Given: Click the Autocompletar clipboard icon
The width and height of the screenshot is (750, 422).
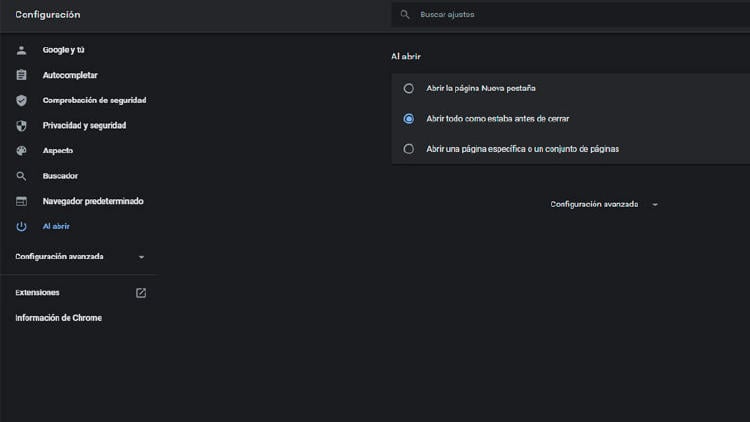Looking at the screenshot, I should [21, 75].
